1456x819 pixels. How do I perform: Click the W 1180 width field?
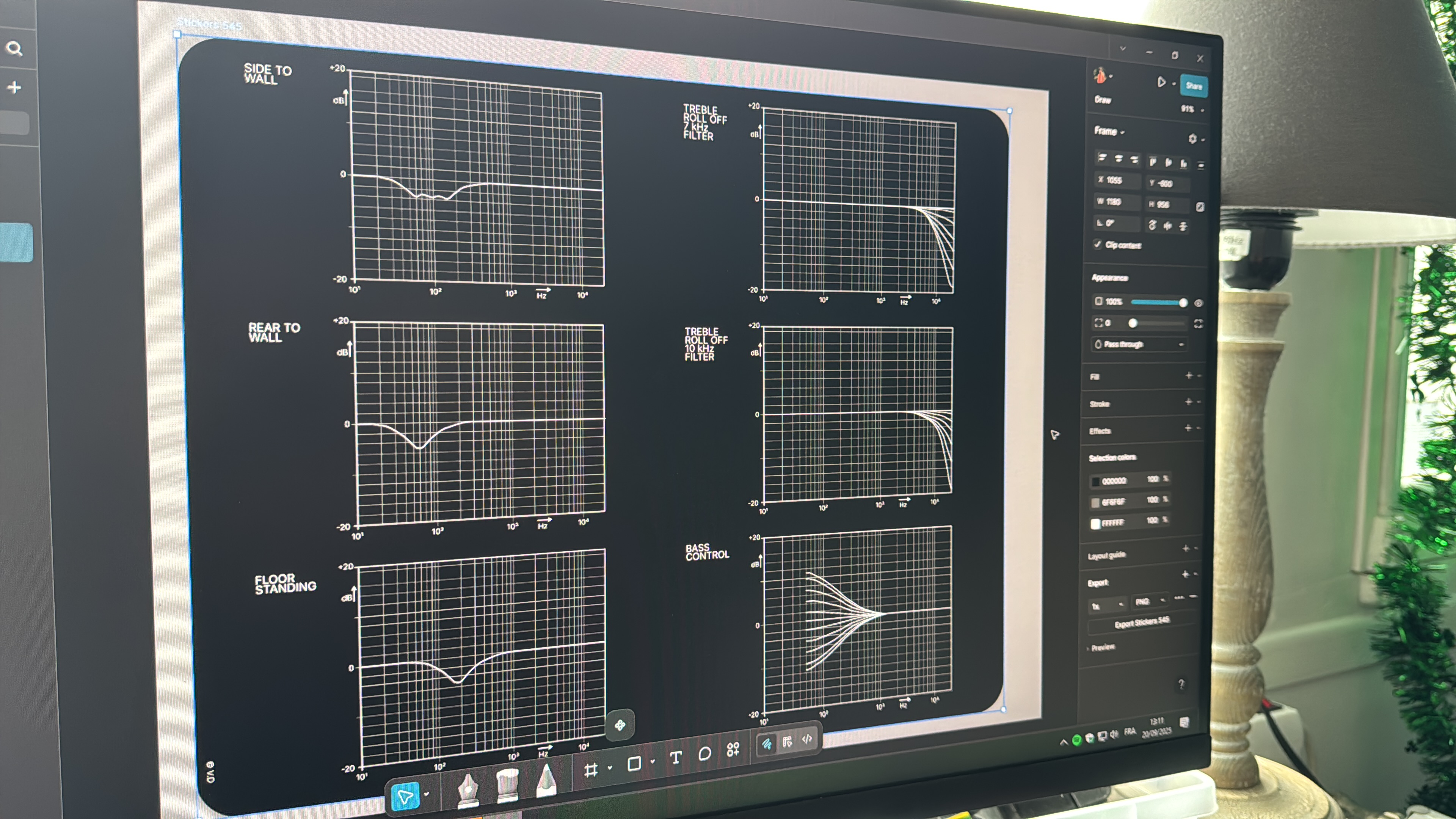tap(1116, 202)
